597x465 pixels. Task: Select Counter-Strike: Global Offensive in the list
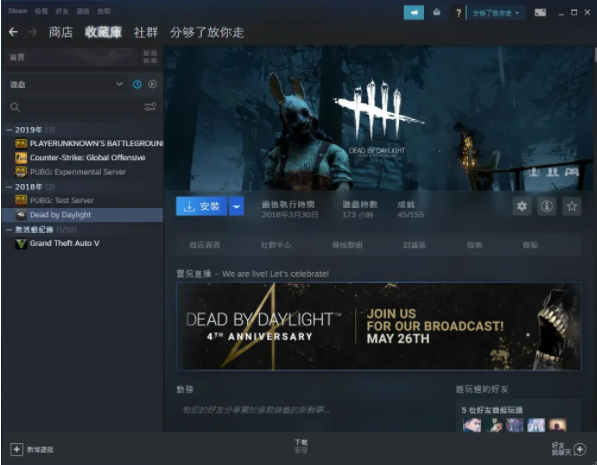88,158
